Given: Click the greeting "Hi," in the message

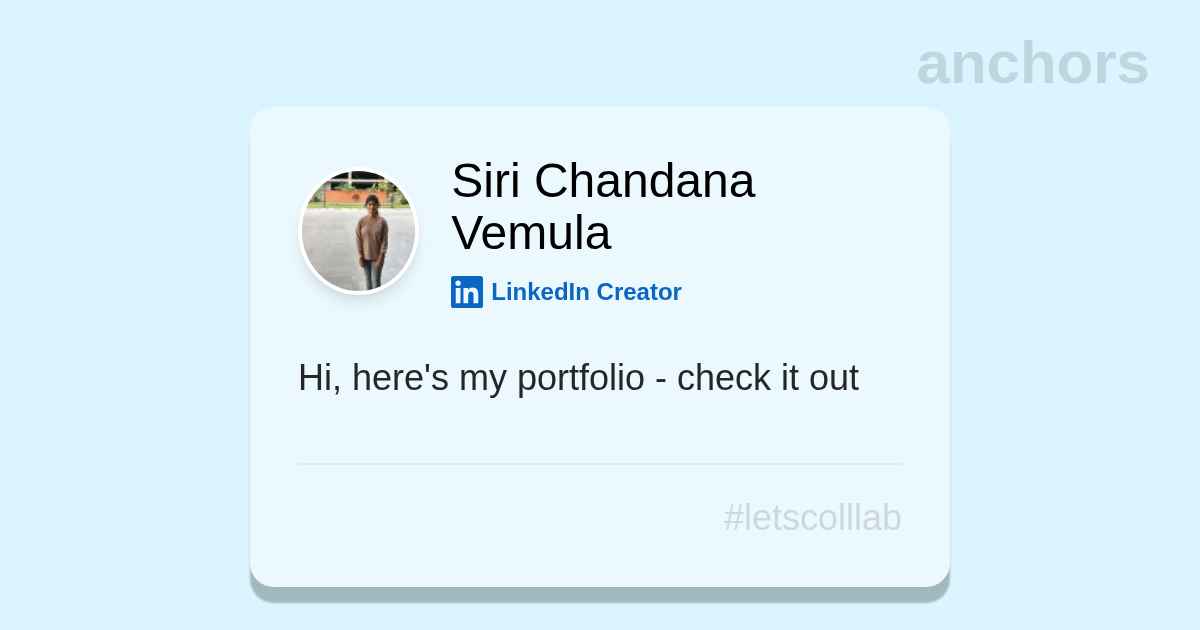Looking at the screenshot, I should pyautogui.click(x=319, y=378).
